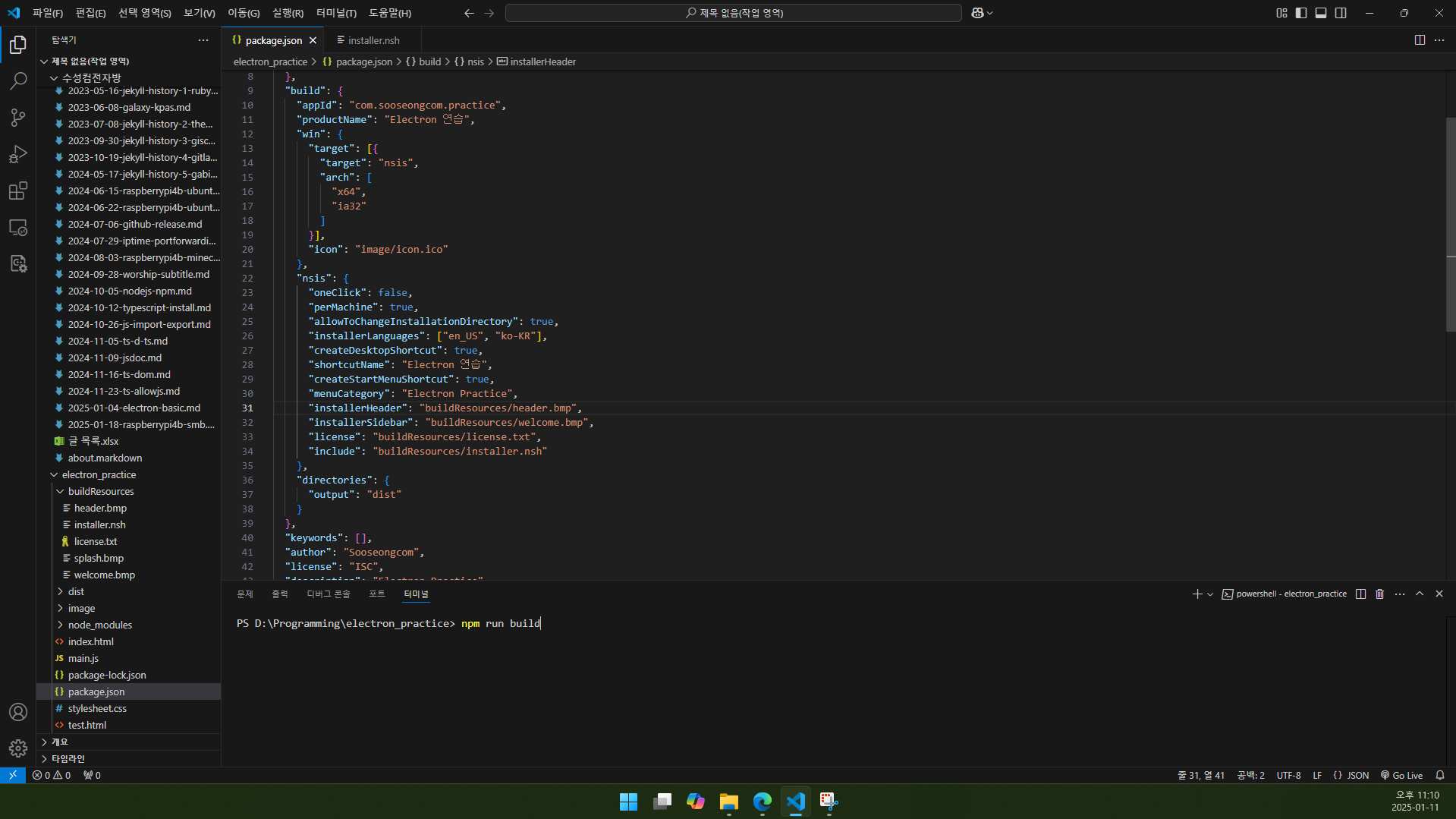Open the Remote Explorer view

[x=18, y=227]
